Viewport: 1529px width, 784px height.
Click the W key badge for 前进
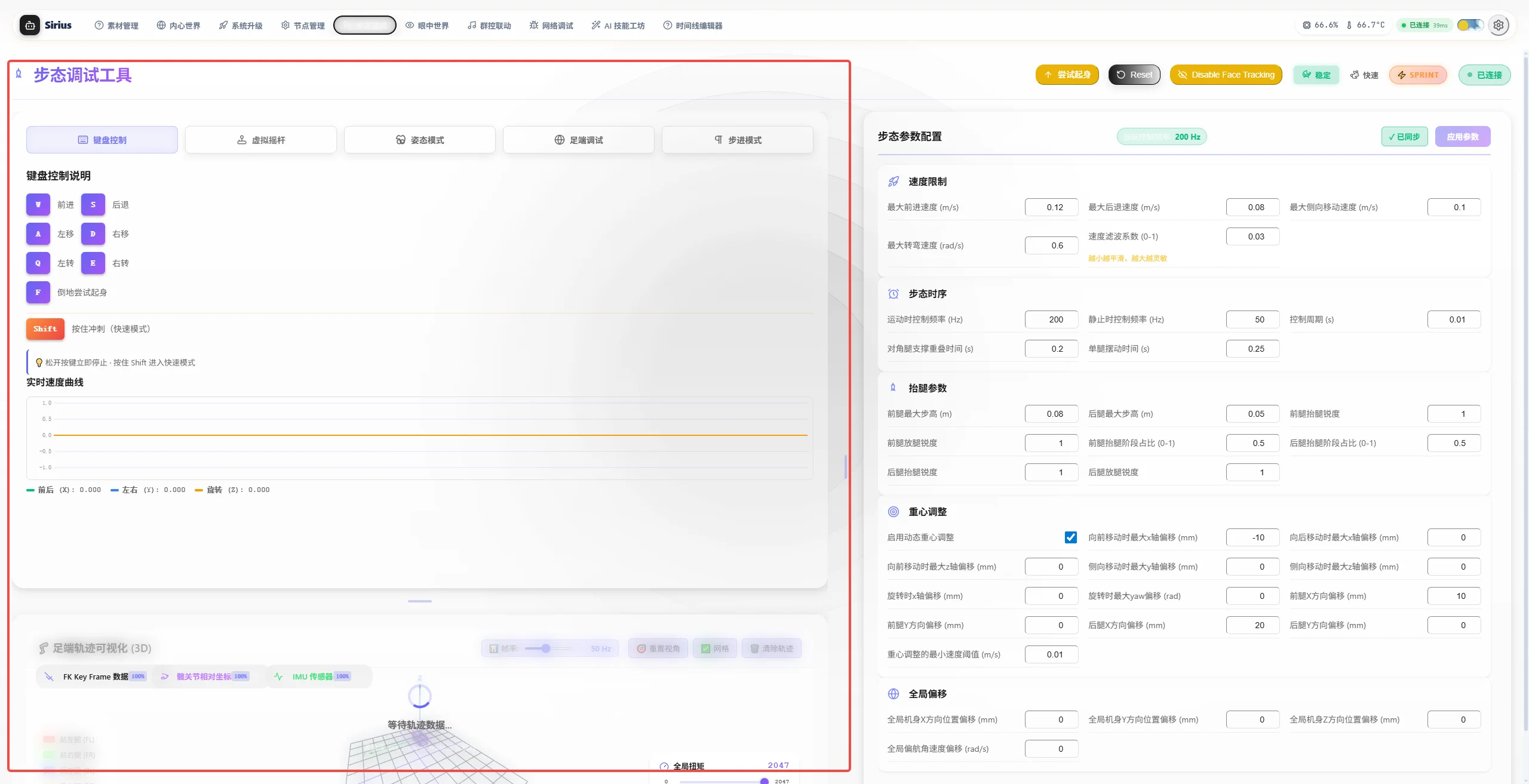[38, 205]
